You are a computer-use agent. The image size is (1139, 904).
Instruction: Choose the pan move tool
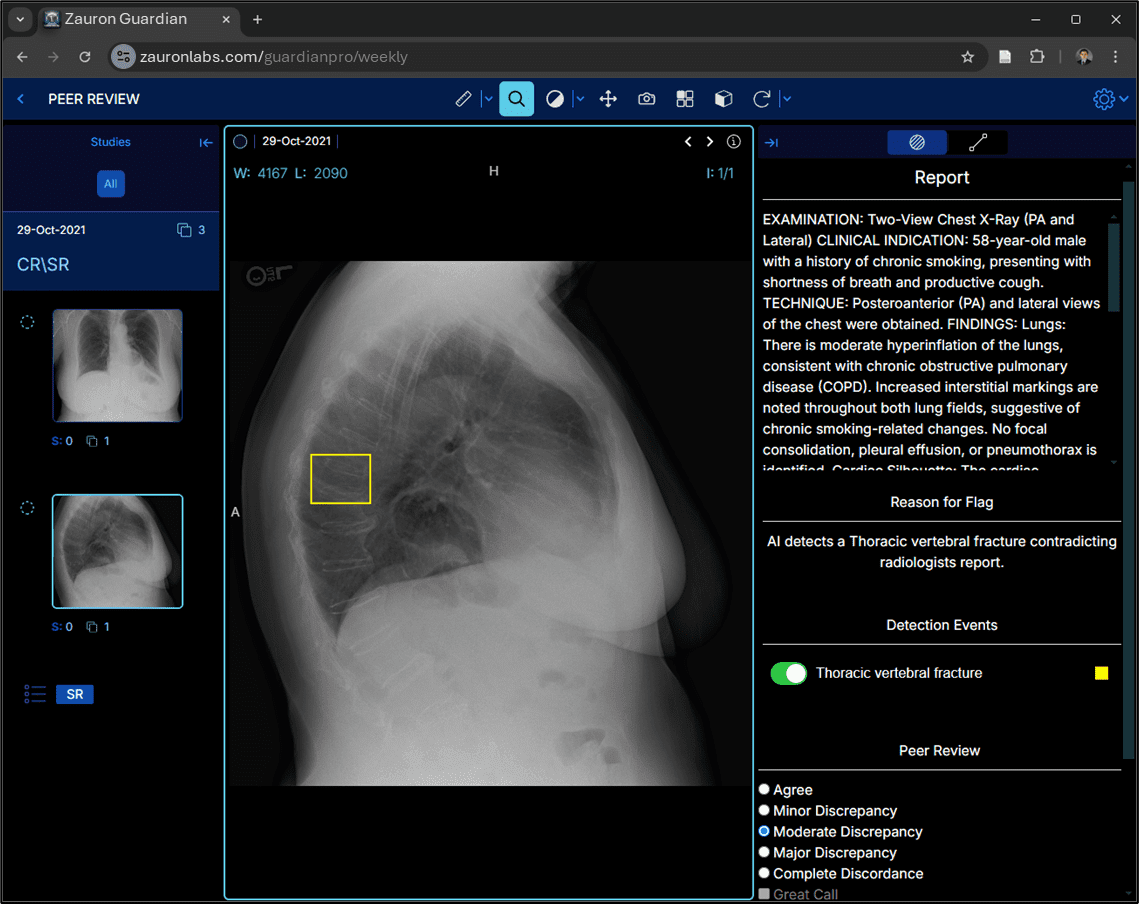(x=608, y=99)
